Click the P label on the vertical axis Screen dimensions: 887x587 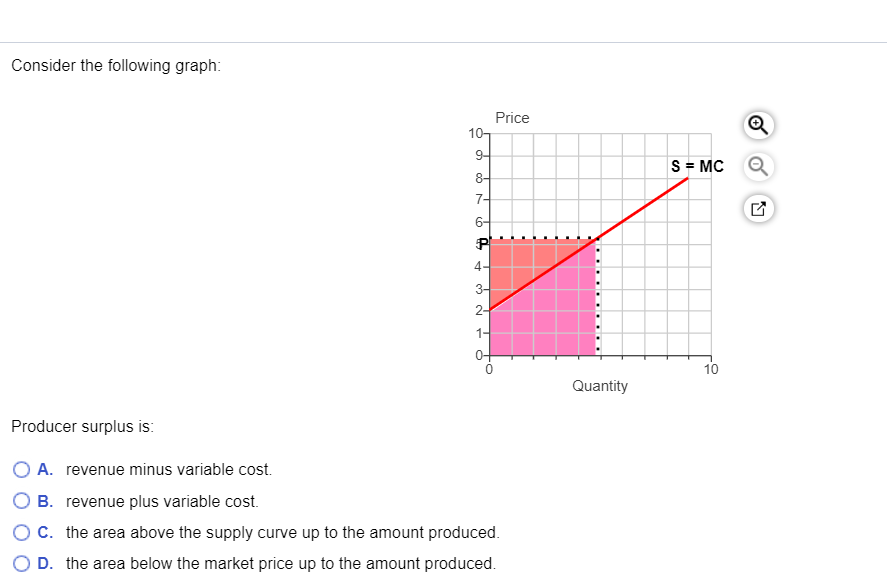click(x=481, y=243)
